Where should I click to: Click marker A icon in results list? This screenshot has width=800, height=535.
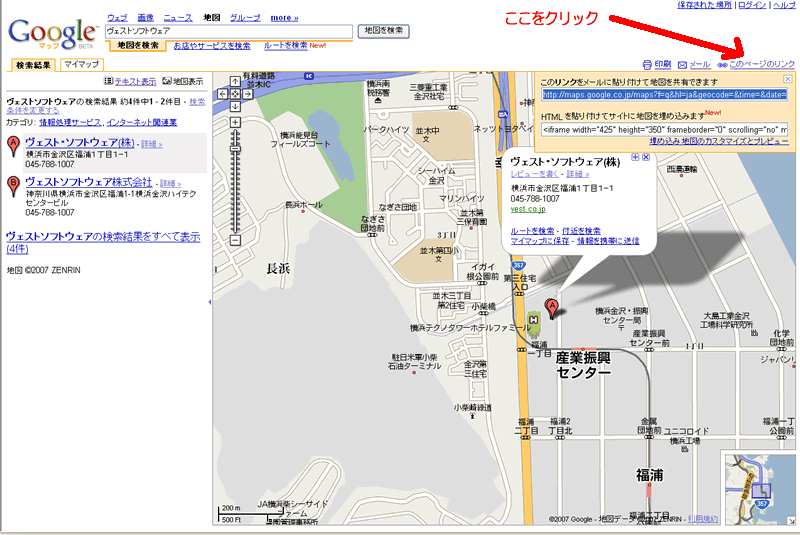(x=13, y=146)
